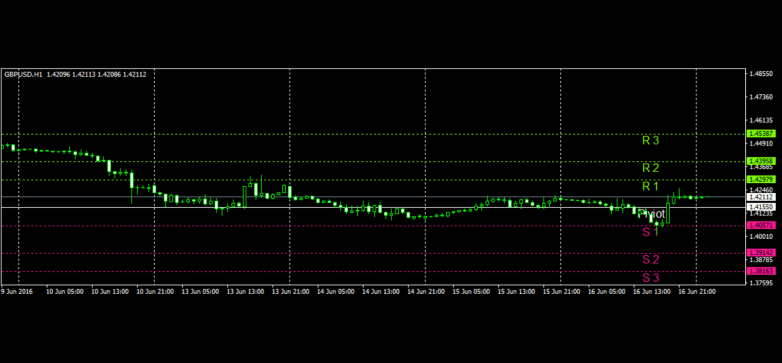Click the green 1.45387 price tag
This screenshot has width=782, height=363.
click(x=761, y=134)
